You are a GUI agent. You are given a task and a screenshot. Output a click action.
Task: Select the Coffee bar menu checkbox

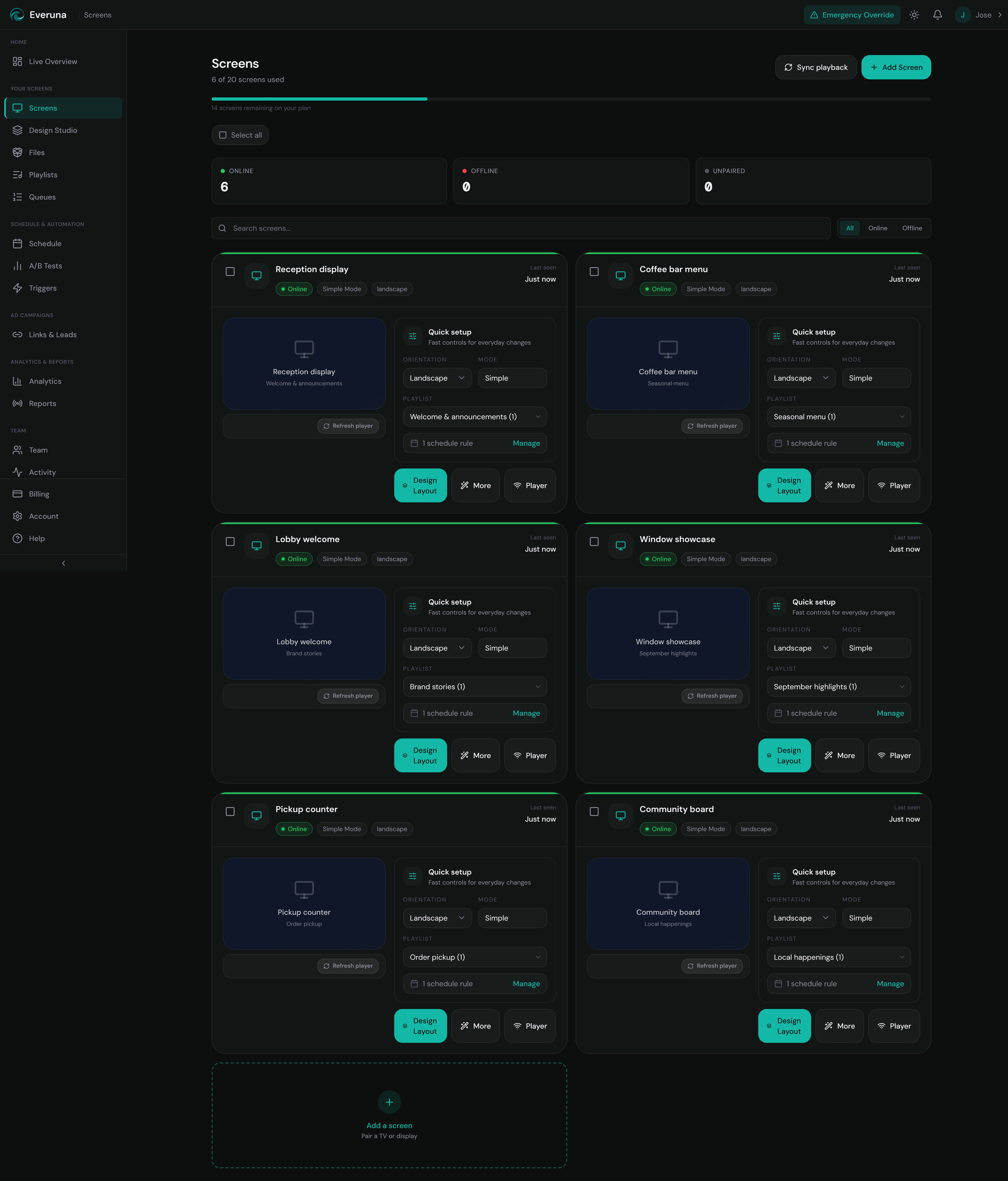tap(594, 272)
